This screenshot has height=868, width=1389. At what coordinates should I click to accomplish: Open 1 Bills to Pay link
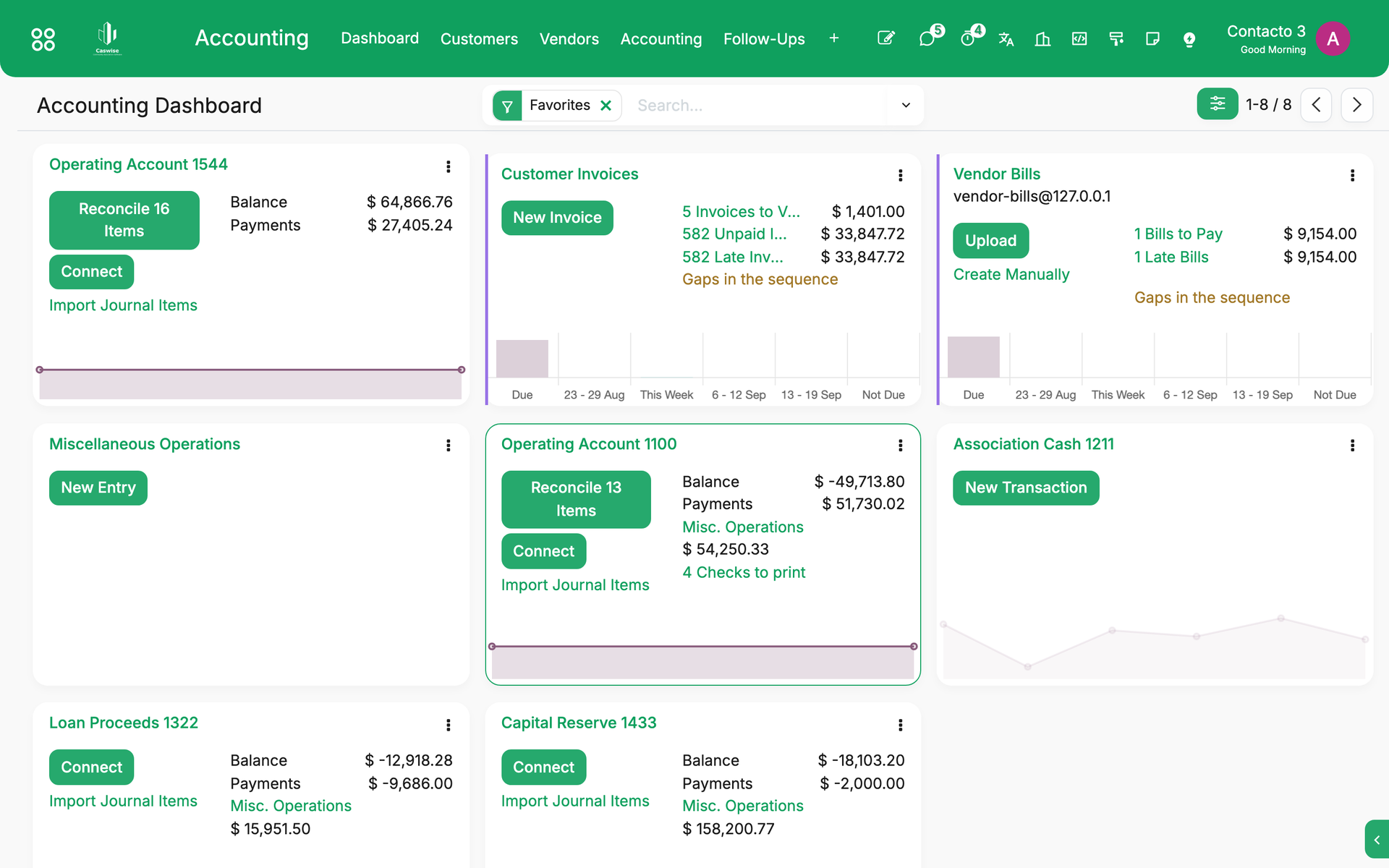(1178, 234)
